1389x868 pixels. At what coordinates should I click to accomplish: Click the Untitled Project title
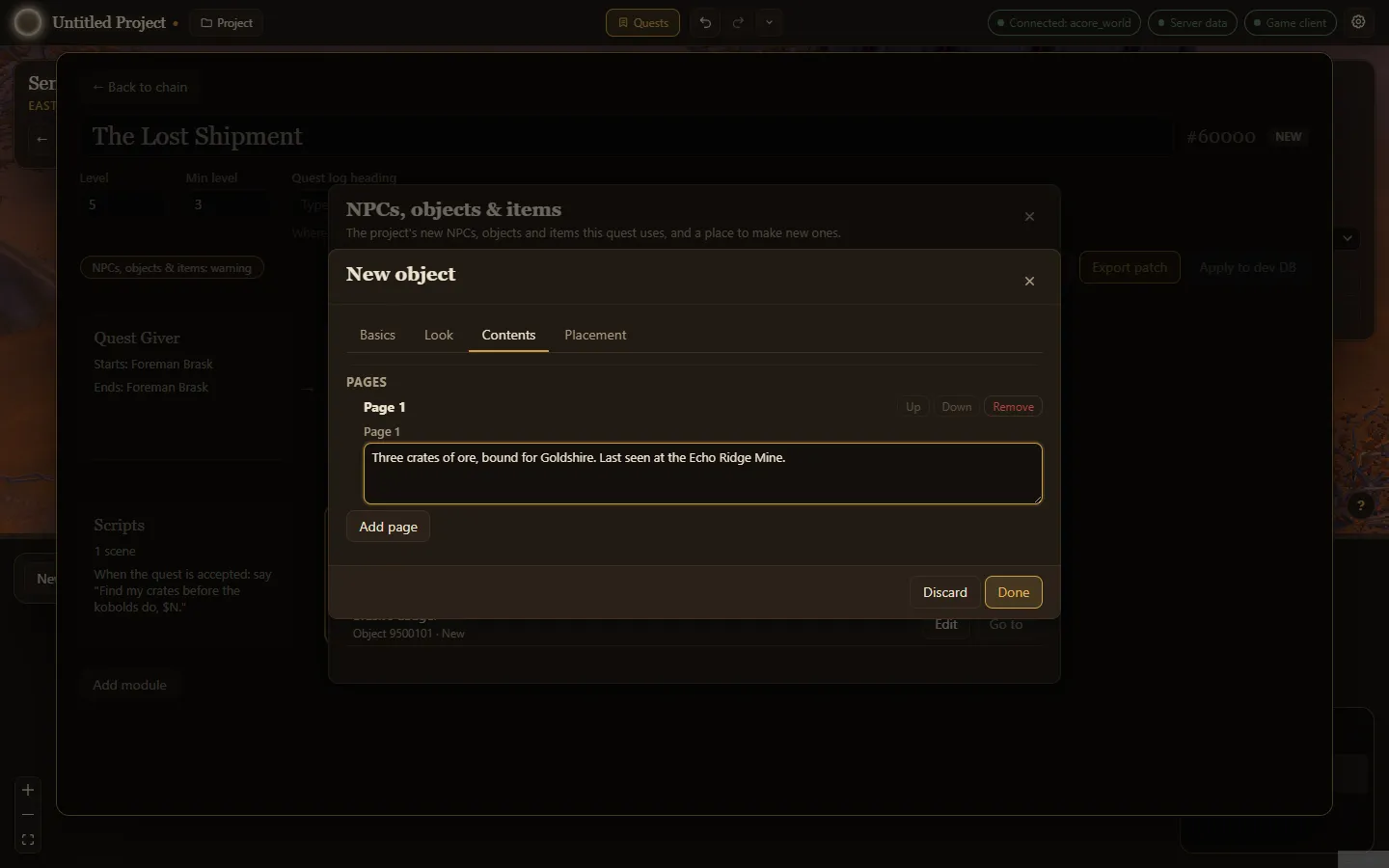pyautogui.click(x=109, y=22)
